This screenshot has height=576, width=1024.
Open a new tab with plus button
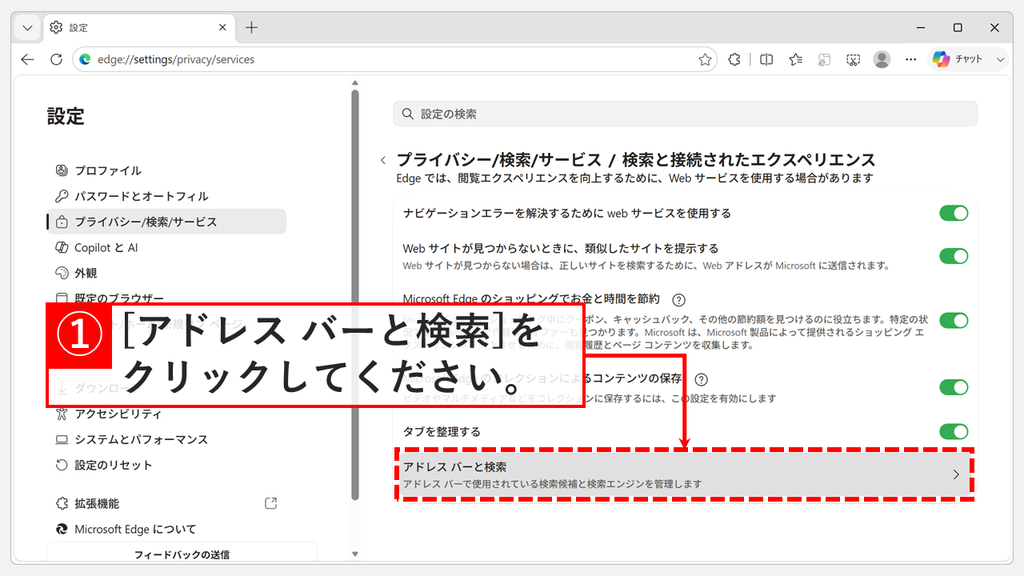(x=251, y=27)
